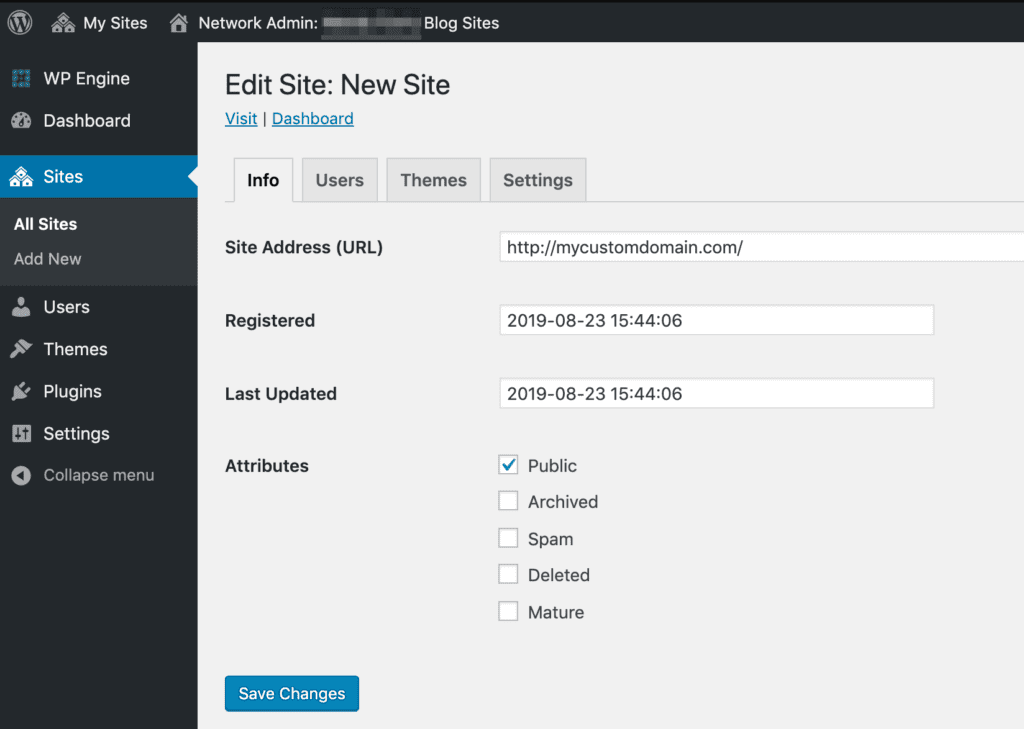Follow the Visit link under title
The height and width of the screenshot is (729, 1024).
pos(241,118)
